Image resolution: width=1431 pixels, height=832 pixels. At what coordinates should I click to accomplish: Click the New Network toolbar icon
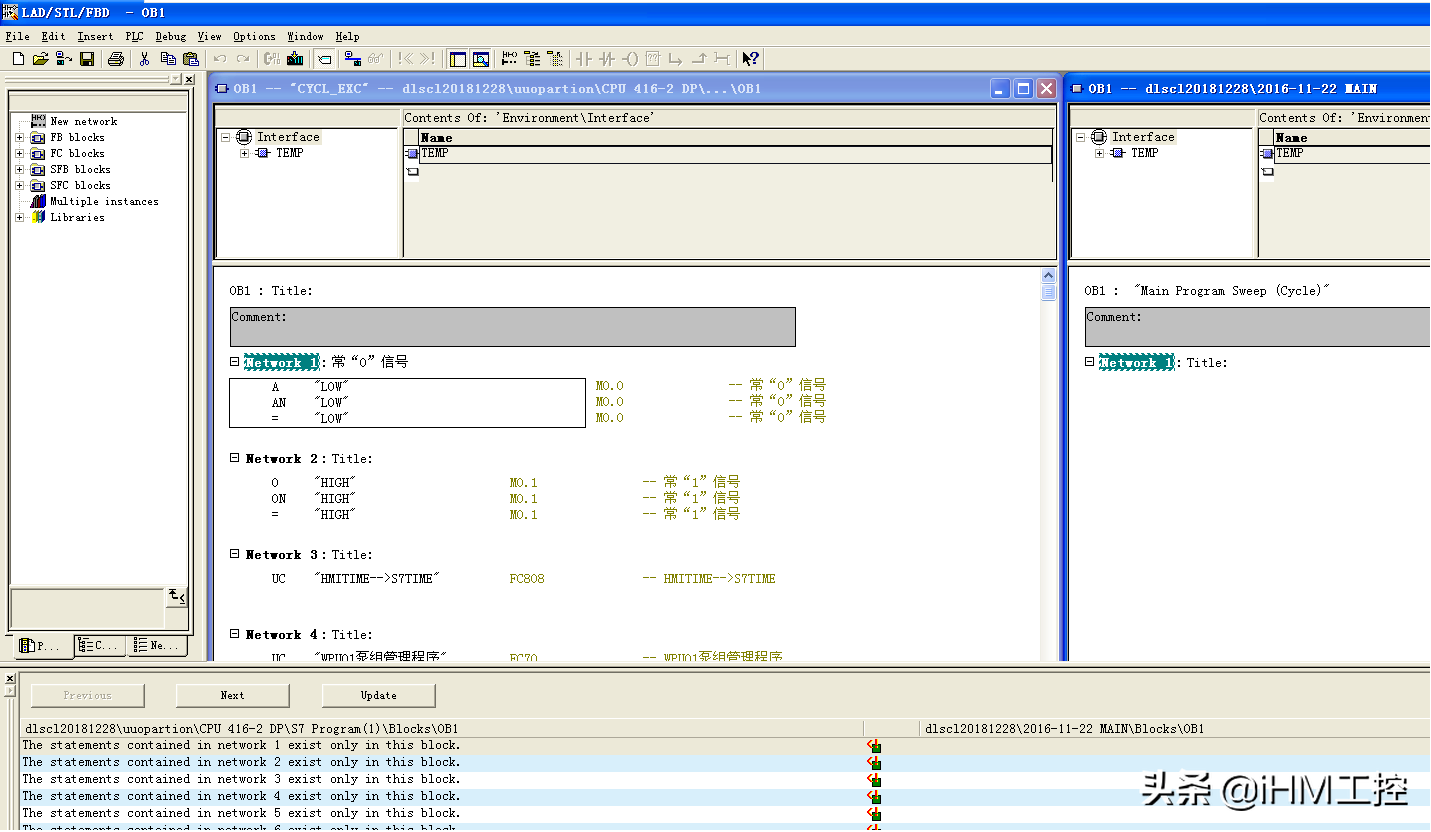(x=509, y=59)
